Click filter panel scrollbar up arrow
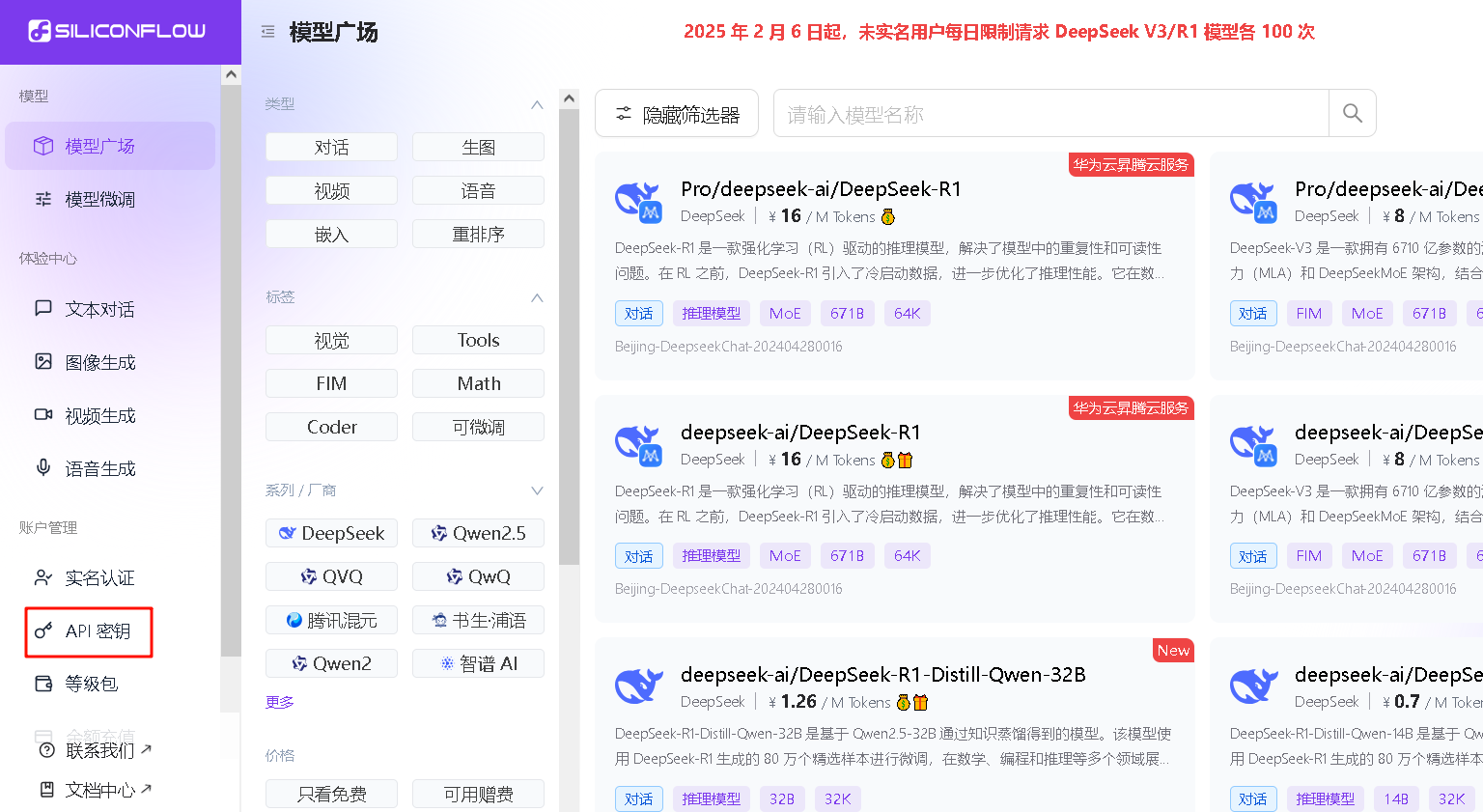 pyautogui.click(x=569, y=98)
